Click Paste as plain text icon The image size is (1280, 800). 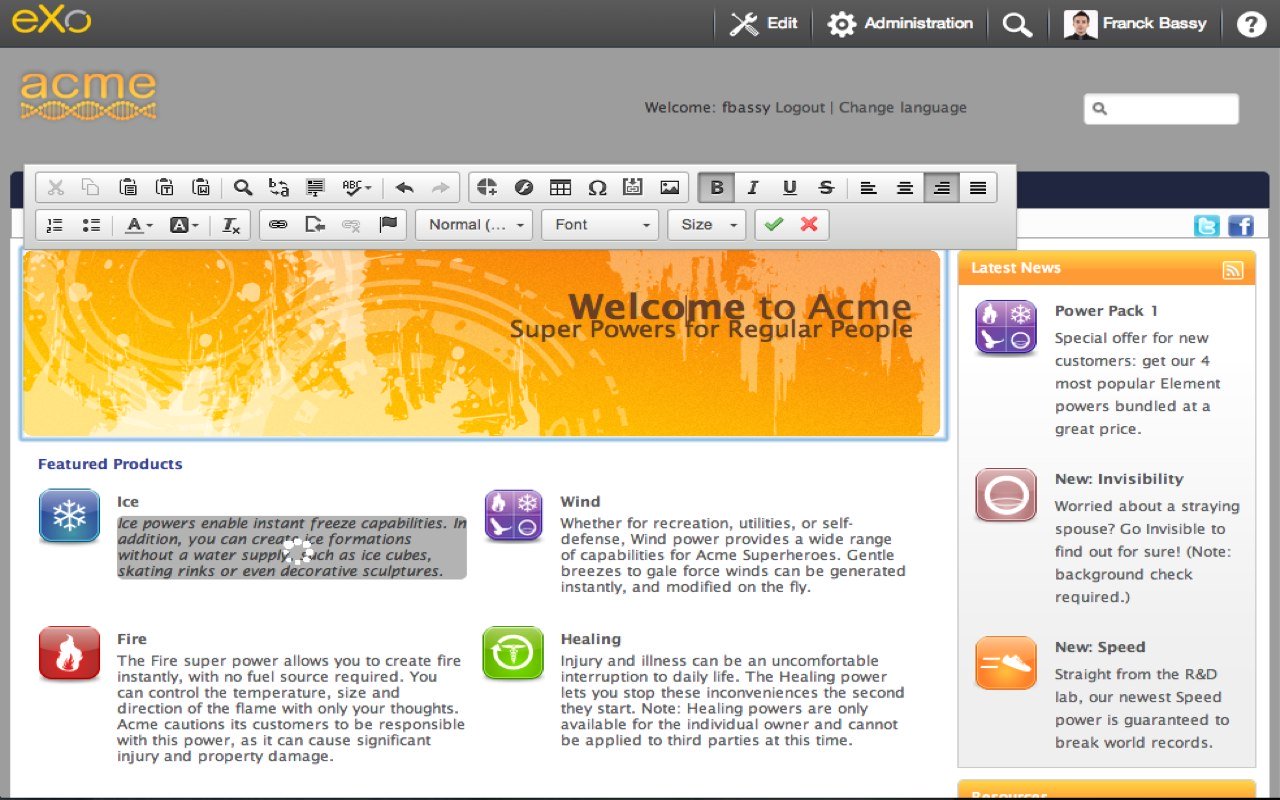(165, 187)
